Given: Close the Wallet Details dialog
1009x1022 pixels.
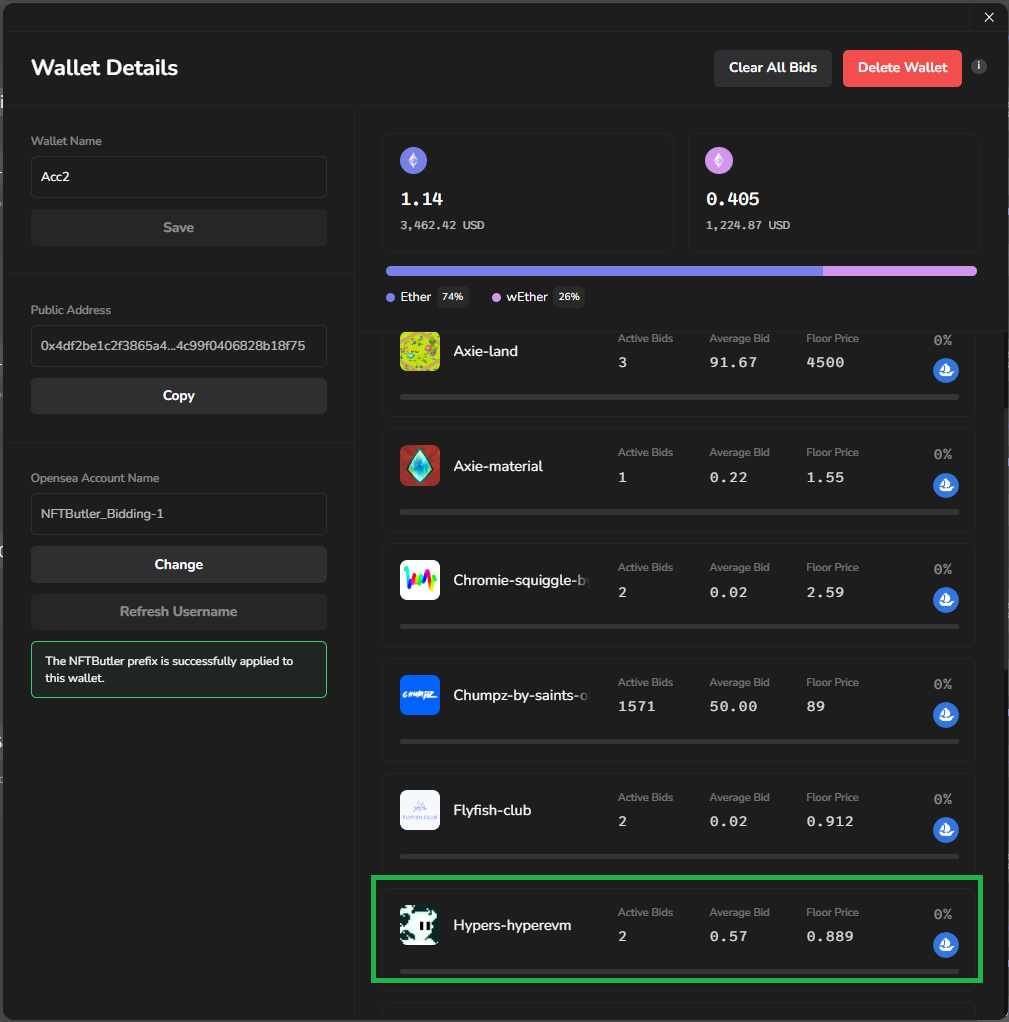Looking at the screenshot, I should tap(989, 17).
